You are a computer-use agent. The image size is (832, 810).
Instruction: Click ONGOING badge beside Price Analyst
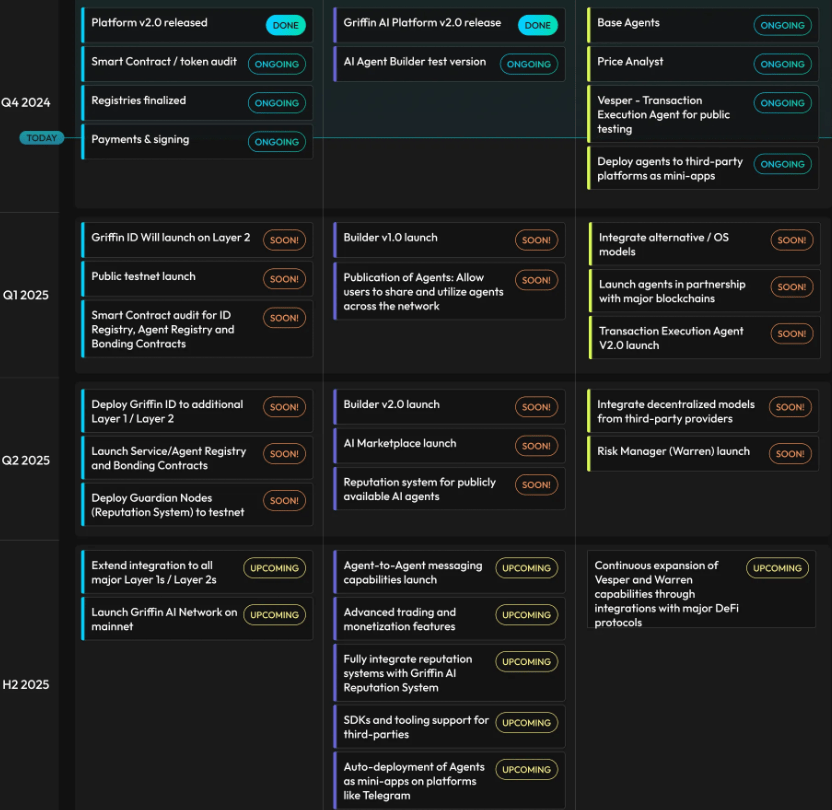782,64
